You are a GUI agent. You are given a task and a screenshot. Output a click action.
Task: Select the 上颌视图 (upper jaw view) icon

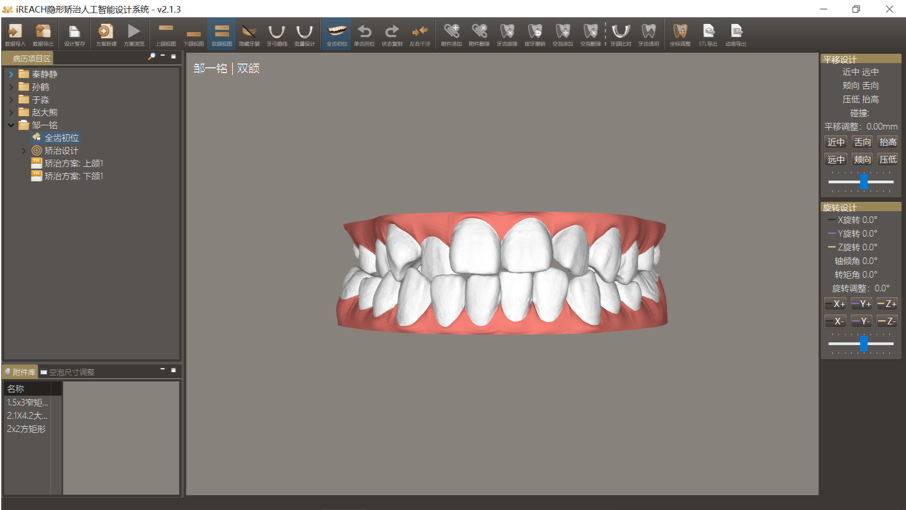pos(166,34)
